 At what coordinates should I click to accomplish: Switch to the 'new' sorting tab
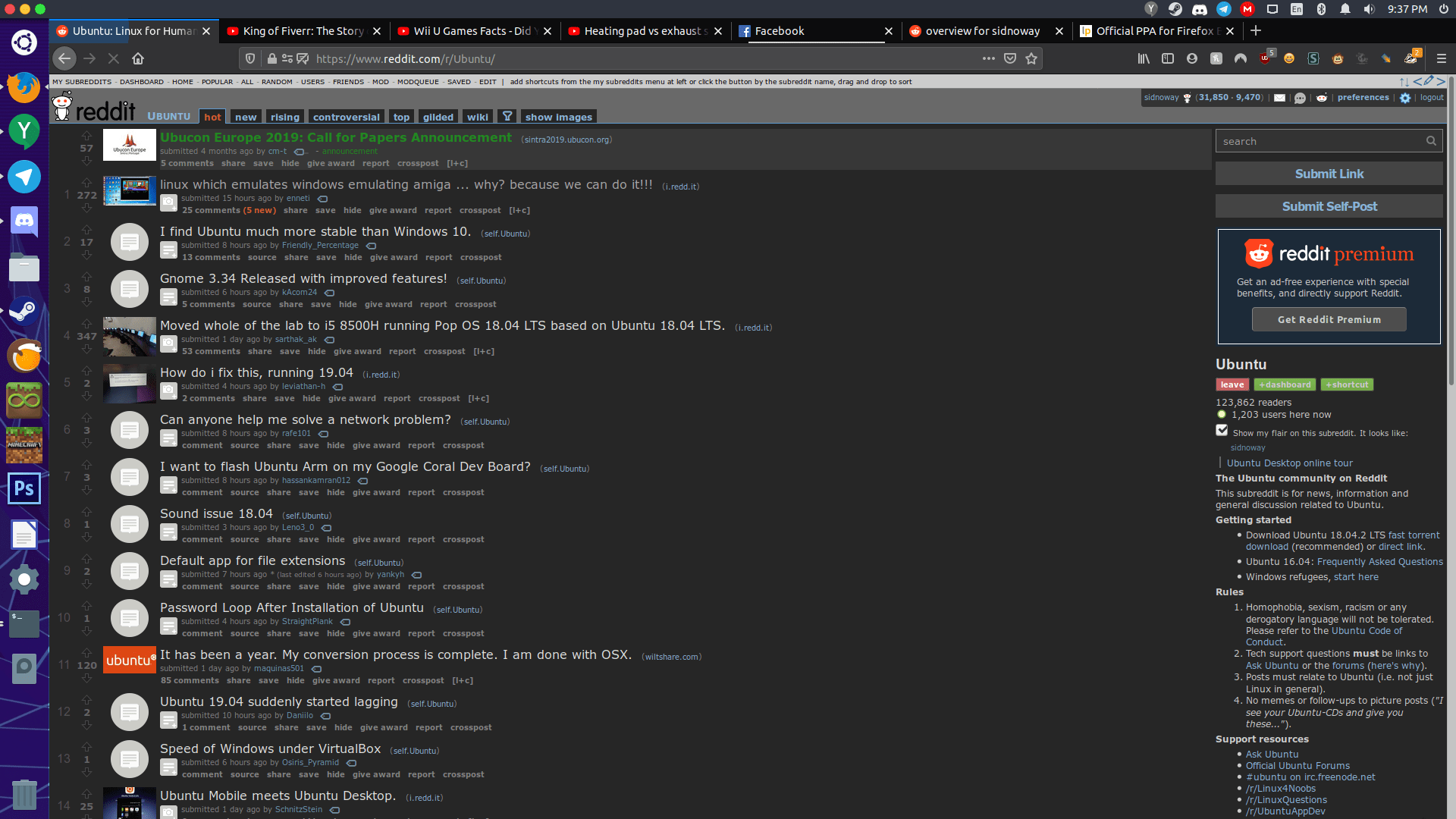[246, 117]
